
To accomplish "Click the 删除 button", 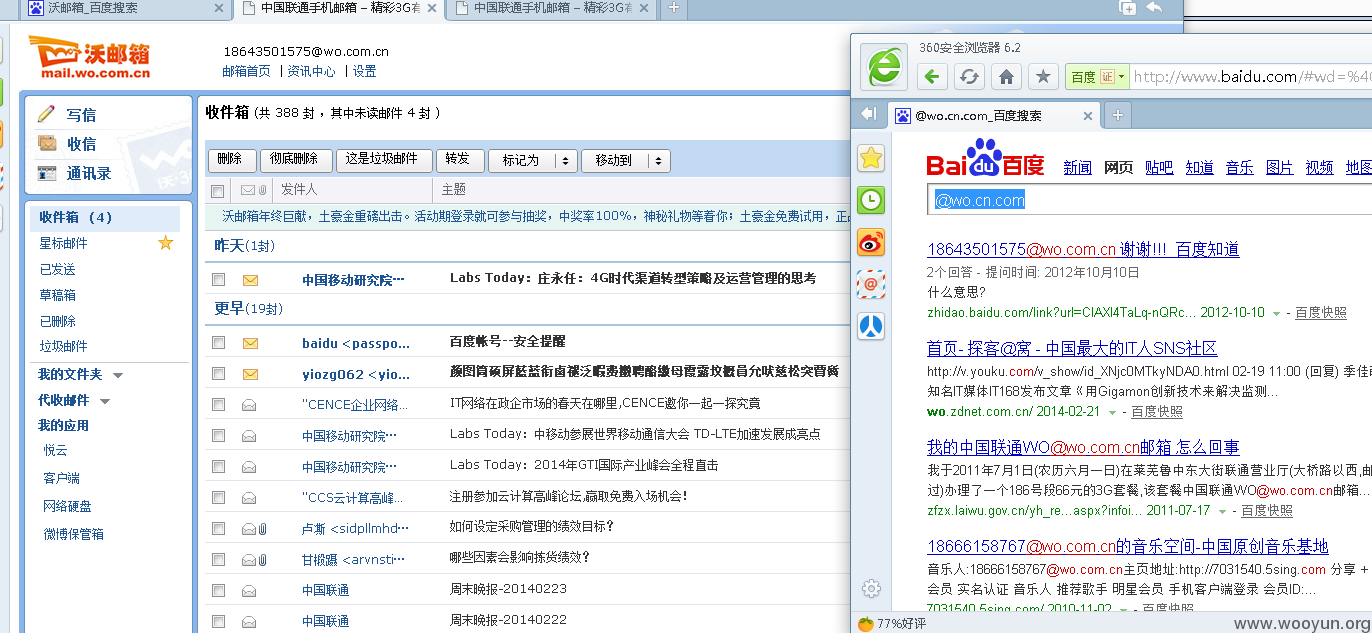I will [230, 160].
